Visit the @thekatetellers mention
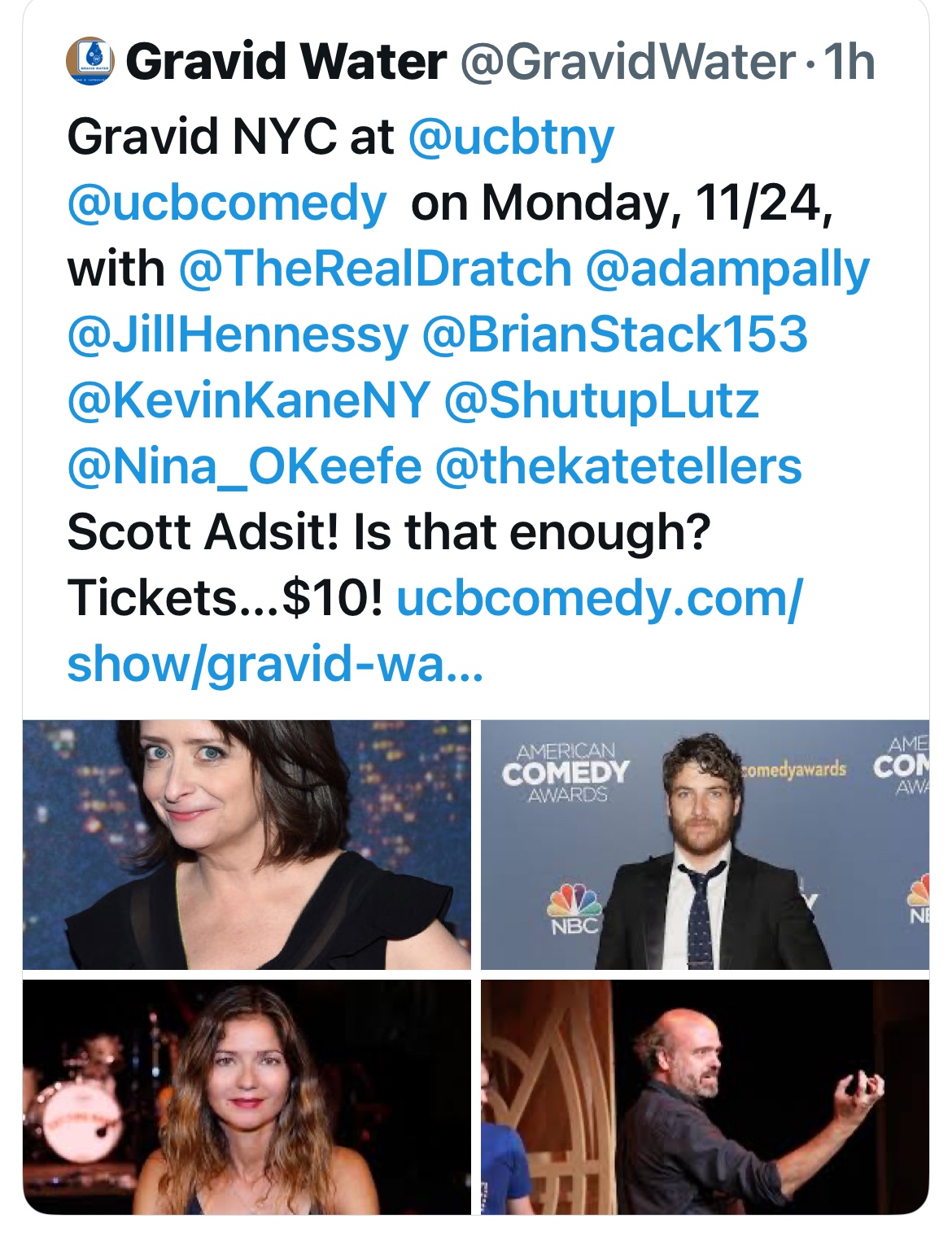Screen dimensions: 952x1249 pyautogui.click(x=618, y=466)
